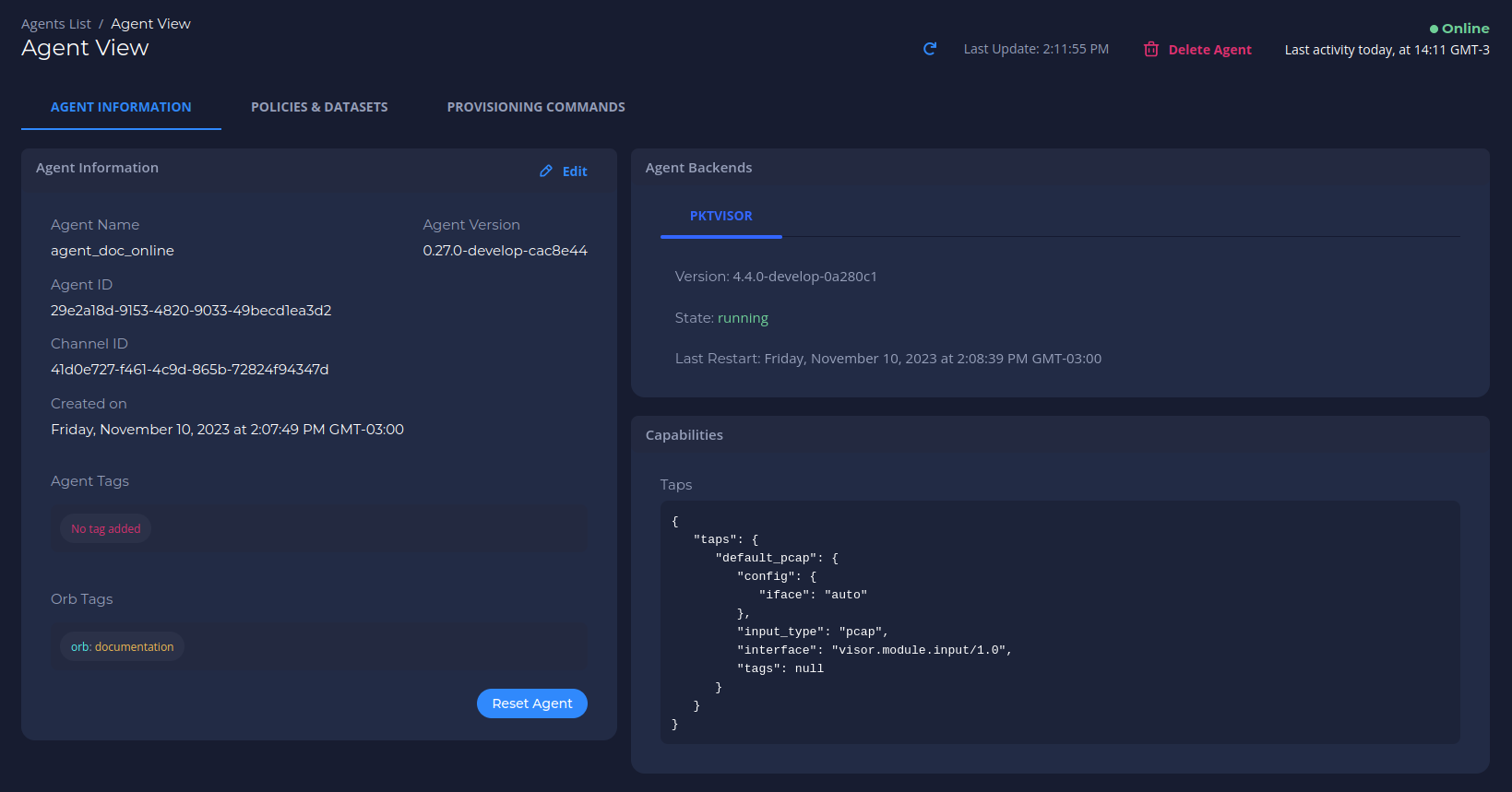Select the Agent Information tab
This screenshot has height=792, width=1512.
click(121, 107)
